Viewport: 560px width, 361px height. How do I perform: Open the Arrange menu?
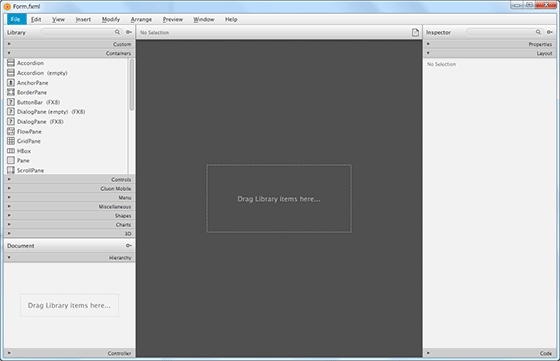(x=141, y=19)
